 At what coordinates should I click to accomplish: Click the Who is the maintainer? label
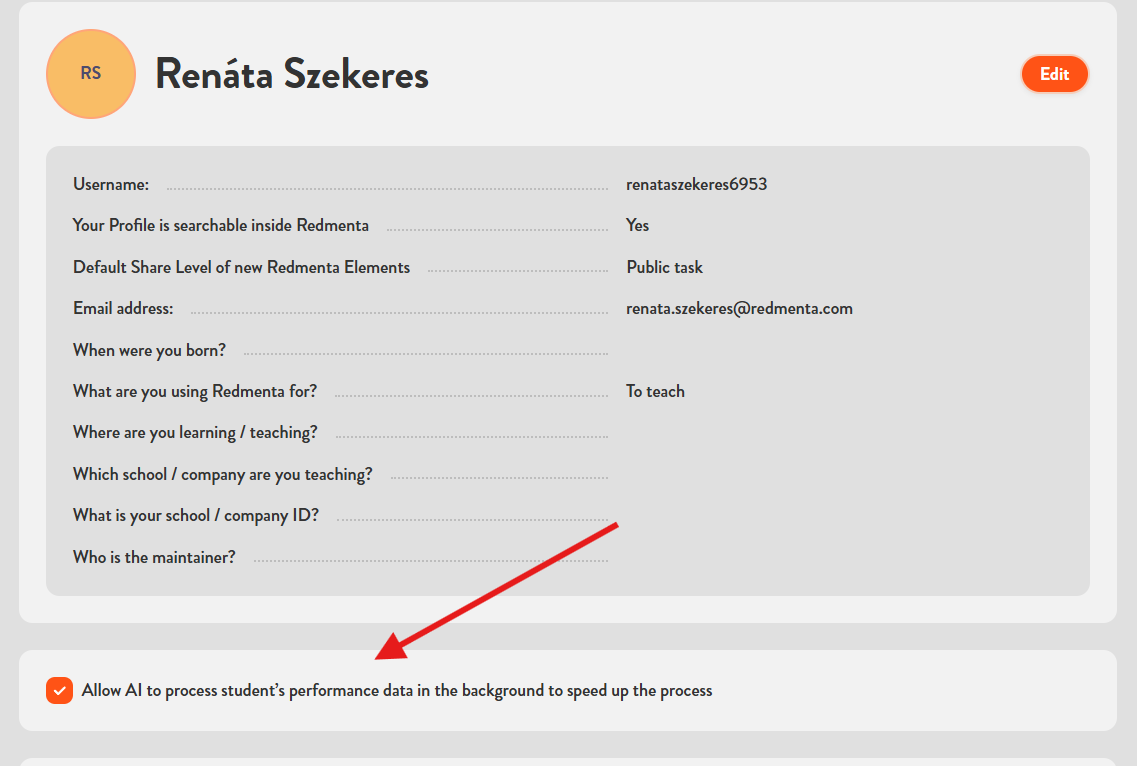point(154,557)
